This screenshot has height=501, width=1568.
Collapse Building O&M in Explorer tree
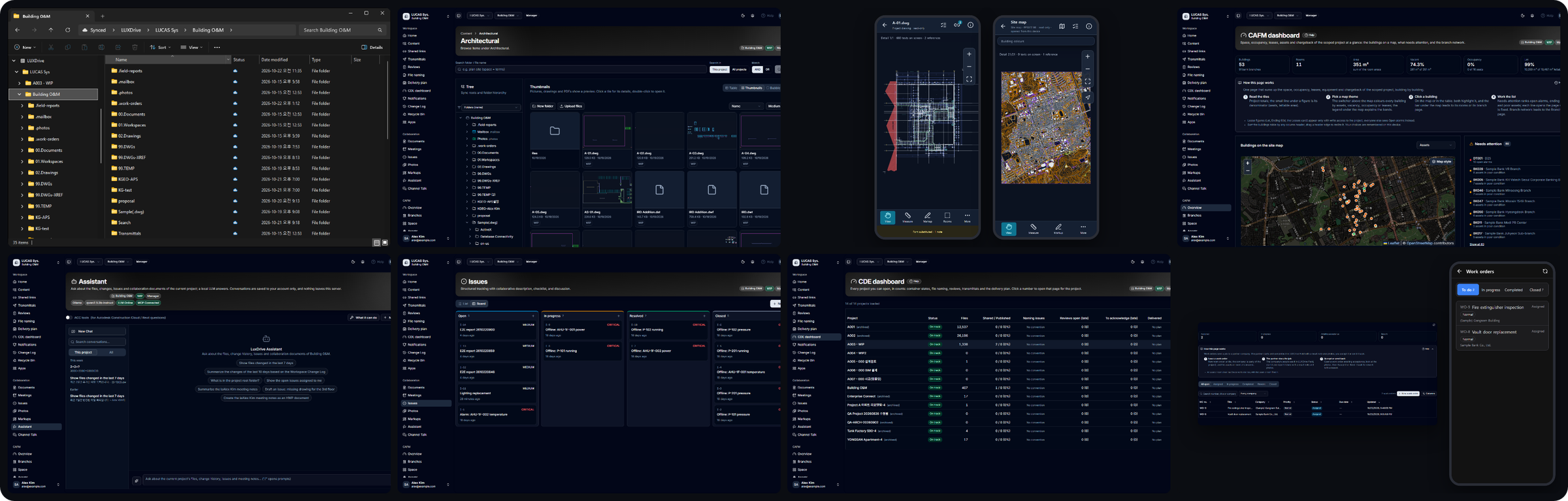pyautogui.click(x=20, y=94)
